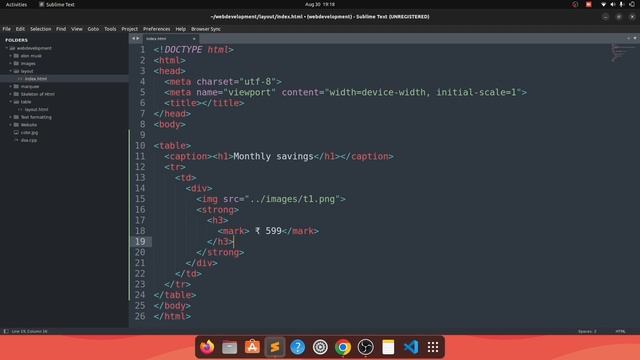Open the Settings gear dock icon
640x360 pixels.
tap(320, 347)
